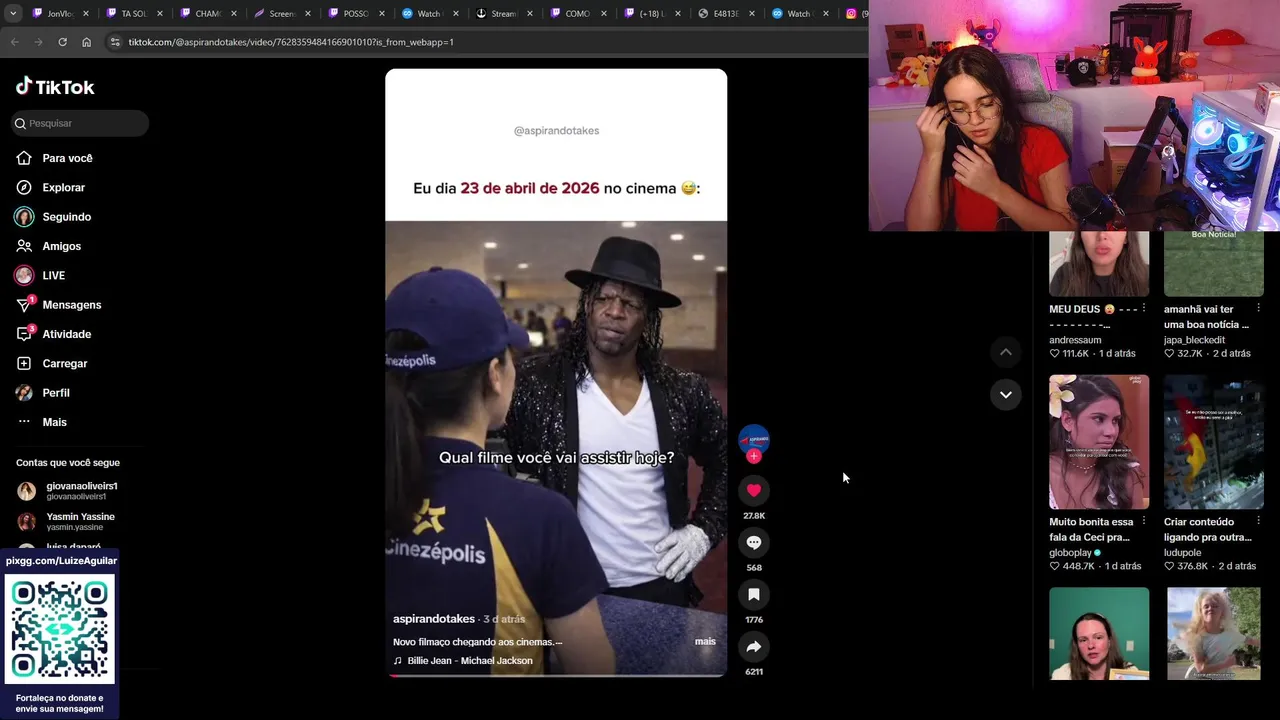The image size is (1280, 720).
Task: Open the japa_bleckedit author link
Action: pyautogui.click(x=1194, y=340)
